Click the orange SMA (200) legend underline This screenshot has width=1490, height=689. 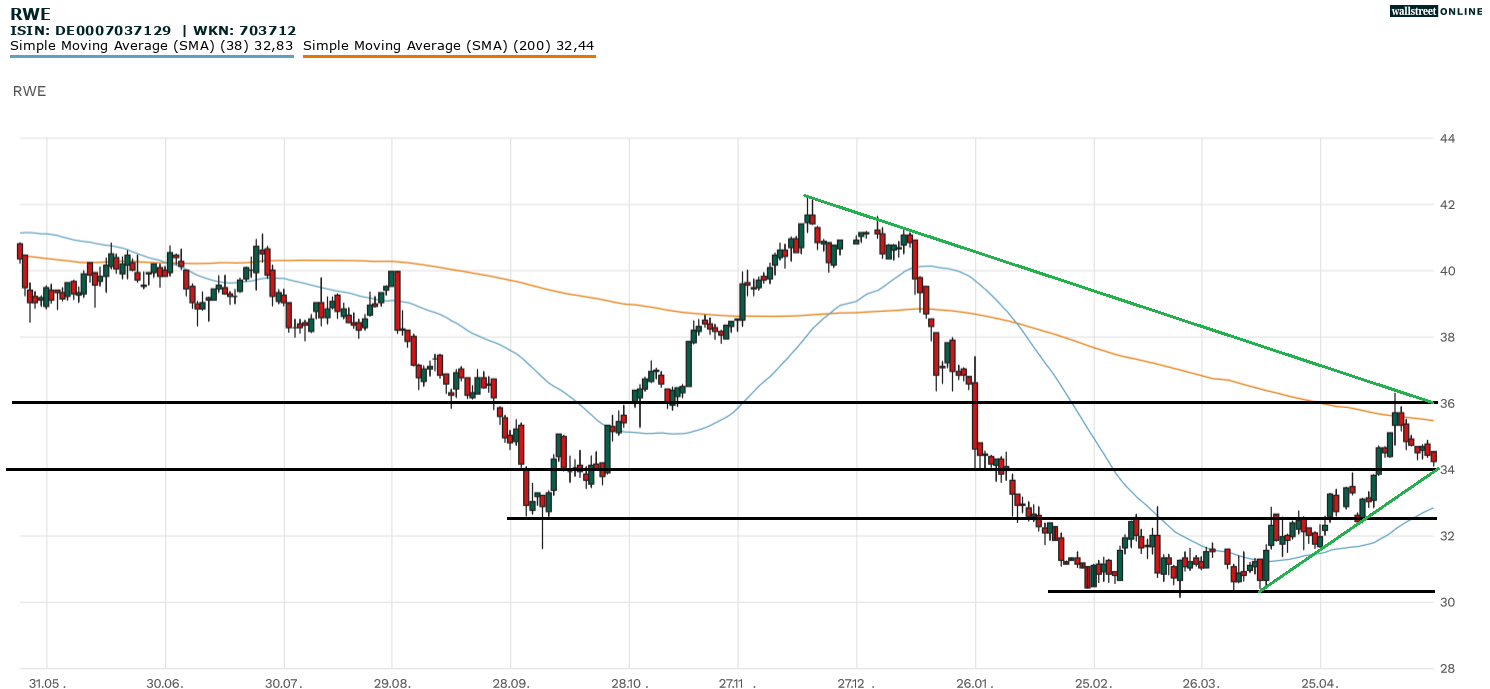(x=448, y=56)
